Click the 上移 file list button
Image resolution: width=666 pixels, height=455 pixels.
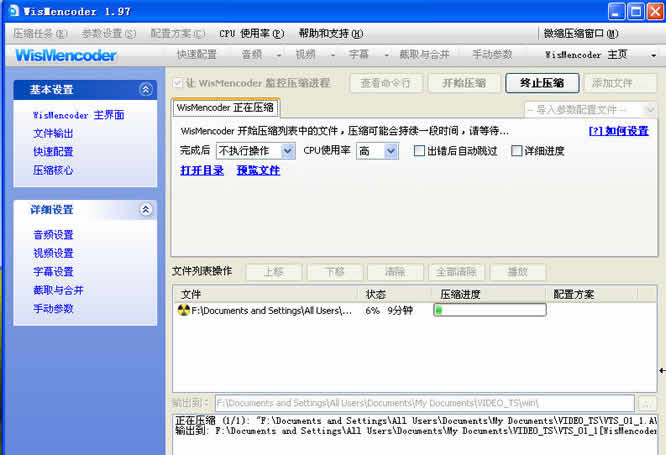(274, 272)
